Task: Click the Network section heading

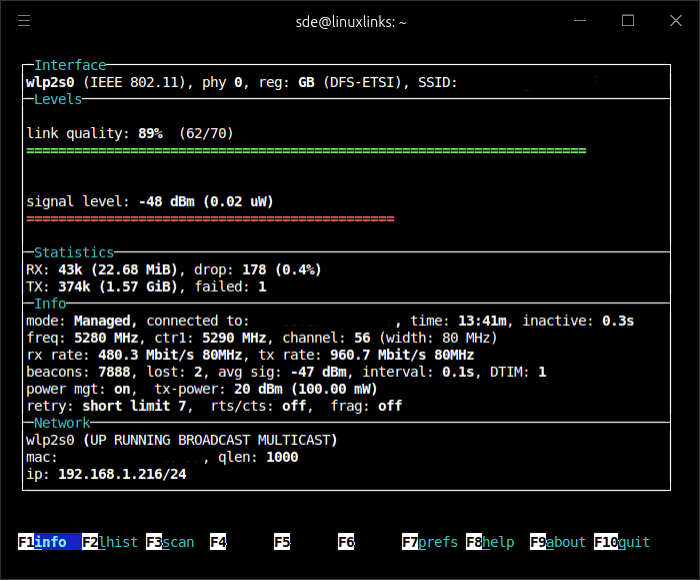Action: pyautogui.click(x=62, y=423)
